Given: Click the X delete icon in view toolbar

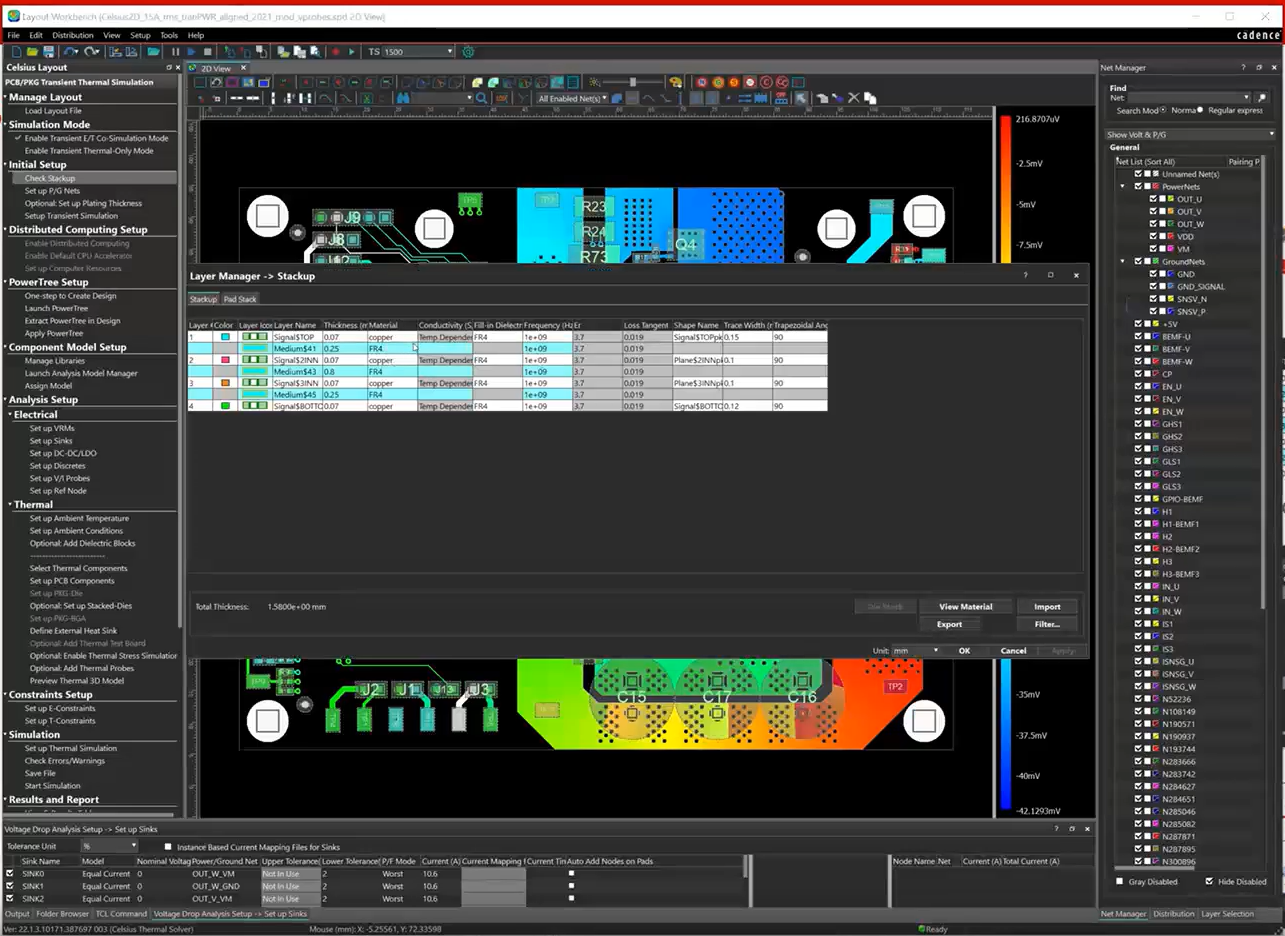Looking at the screenshot, I should [853, 98].
